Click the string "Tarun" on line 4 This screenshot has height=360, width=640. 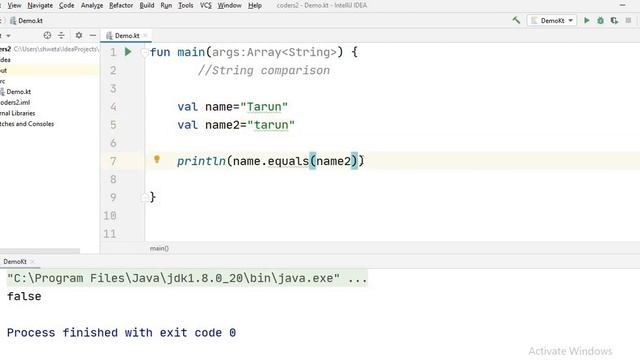(x=264, y=107)
